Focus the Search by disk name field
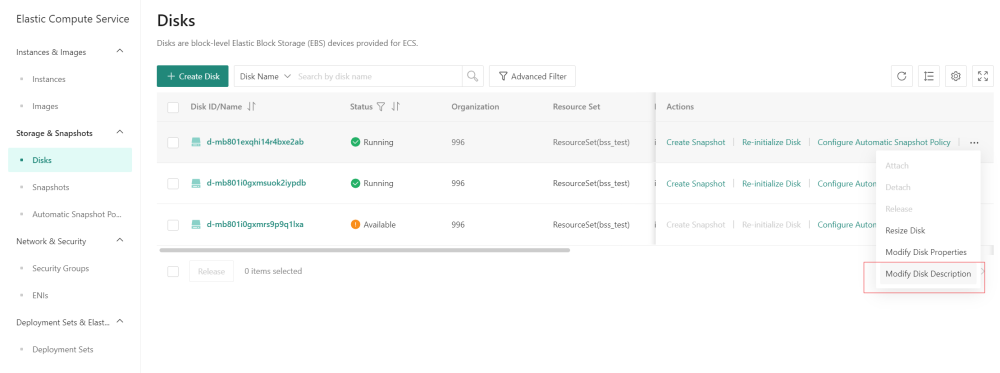Image resolution: width=1000 pixels, height=373 pixels. 379,76
